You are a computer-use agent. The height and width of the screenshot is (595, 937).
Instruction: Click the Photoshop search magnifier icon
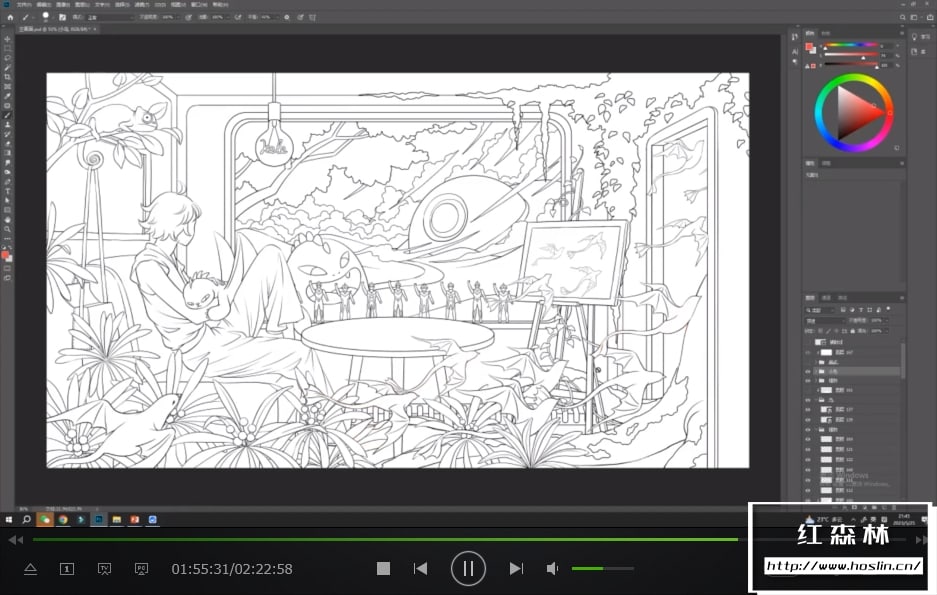902,17
